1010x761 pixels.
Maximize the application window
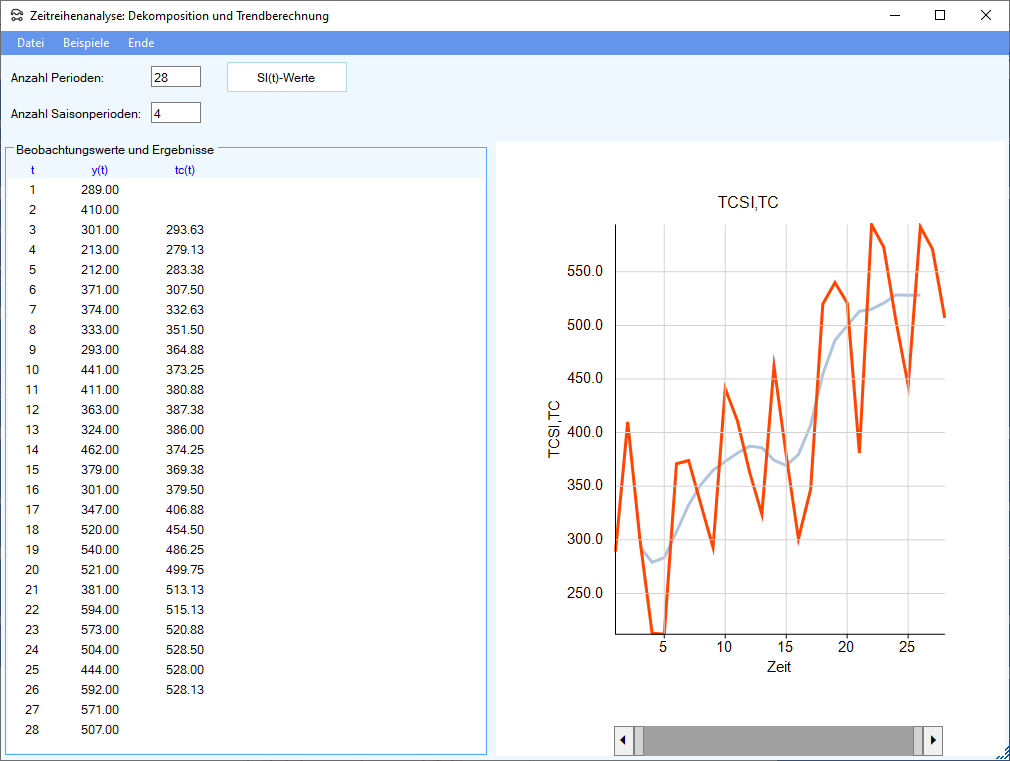point(940,16)
